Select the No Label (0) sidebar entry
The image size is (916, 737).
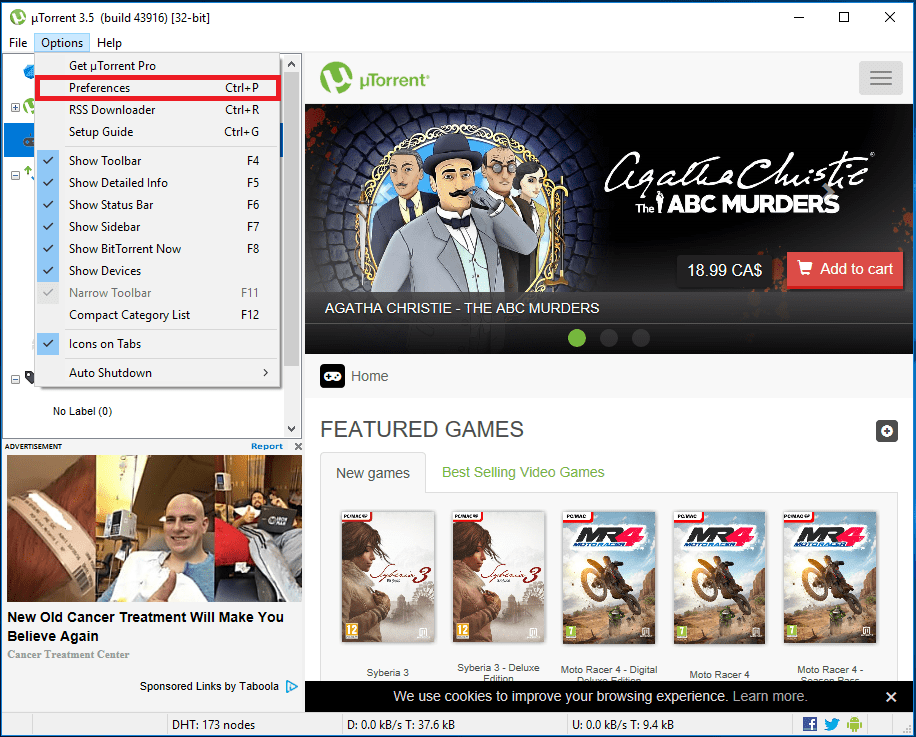click(82, 411)
